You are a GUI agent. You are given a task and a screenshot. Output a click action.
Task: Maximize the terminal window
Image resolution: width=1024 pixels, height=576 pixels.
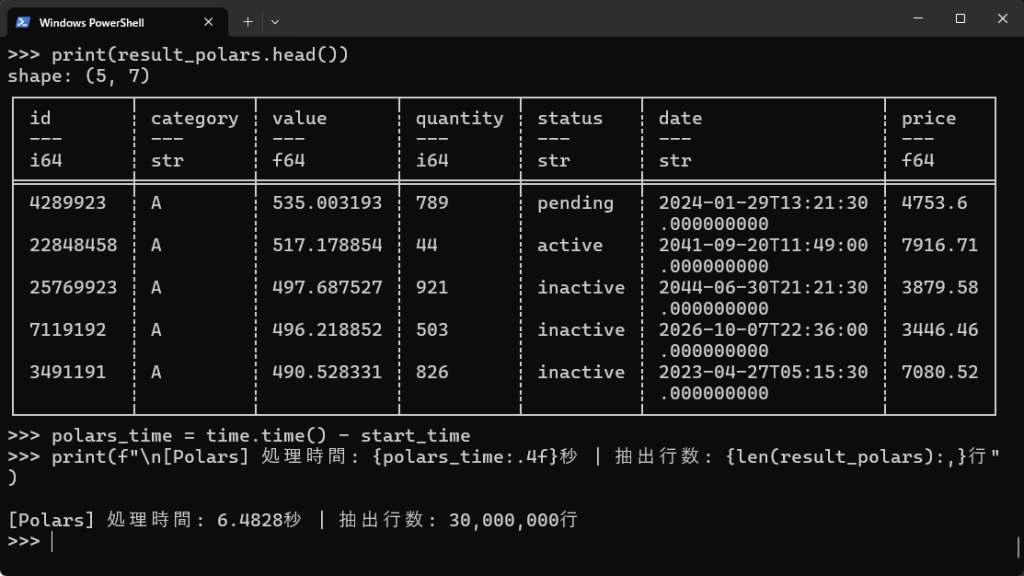[x=960, y=18]
